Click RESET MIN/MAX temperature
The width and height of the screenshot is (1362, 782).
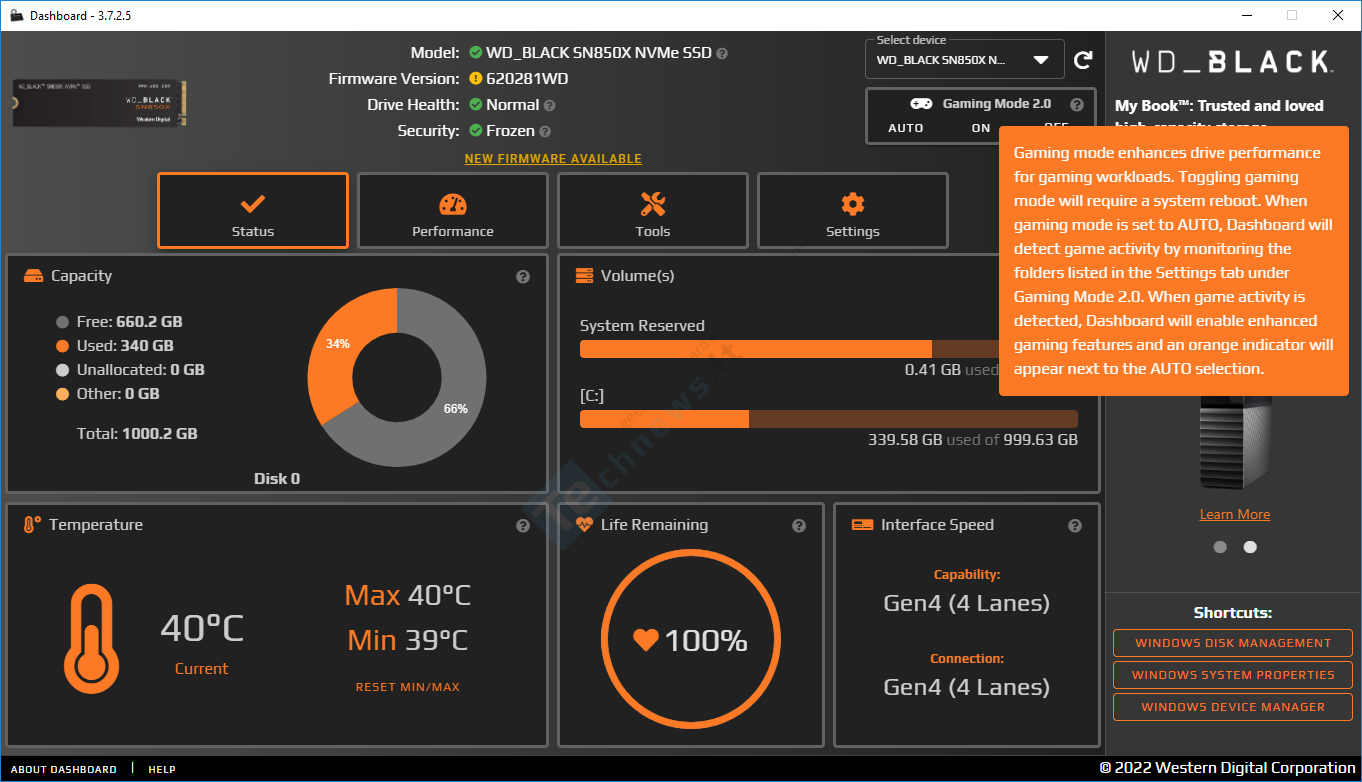tap(408, 687)
